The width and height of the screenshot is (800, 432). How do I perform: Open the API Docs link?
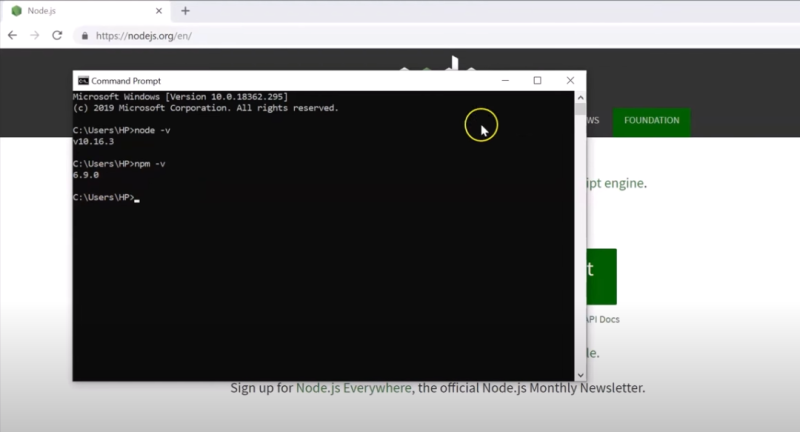(602, 320)
